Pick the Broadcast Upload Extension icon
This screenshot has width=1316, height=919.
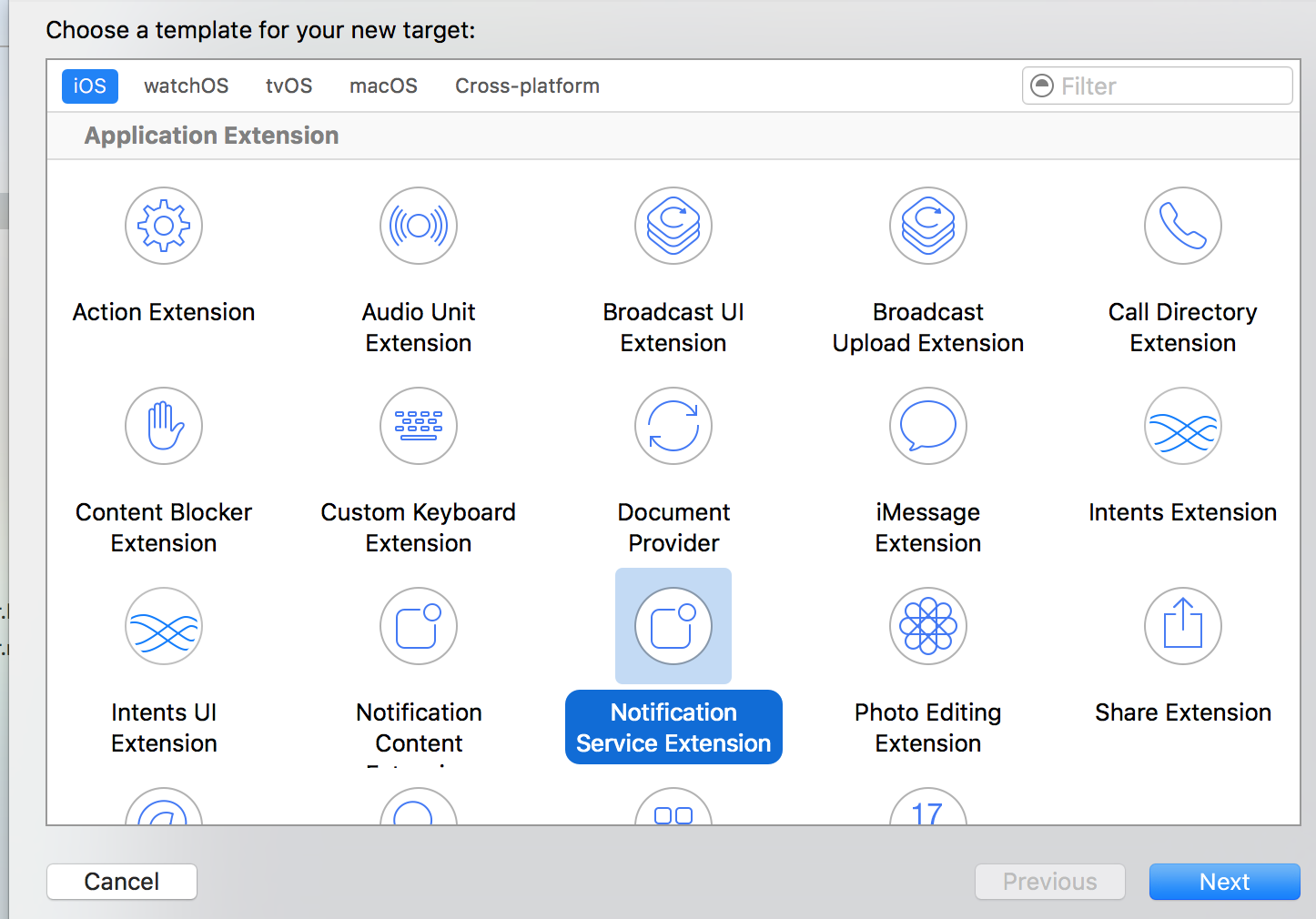pos(928,226)
